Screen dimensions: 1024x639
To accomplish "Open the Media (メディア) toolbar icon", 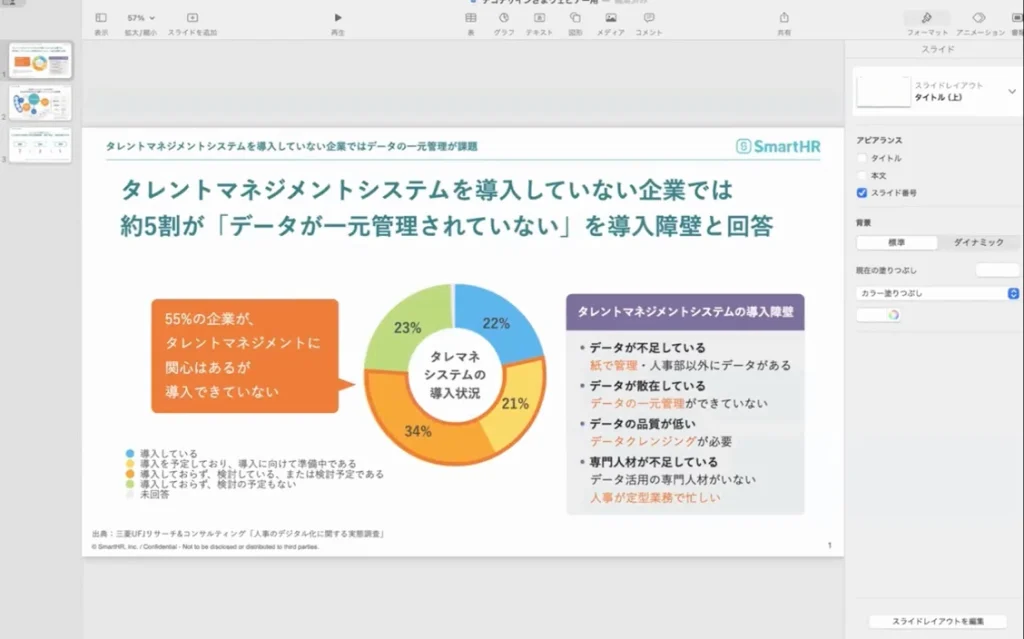I will [610, 18].
